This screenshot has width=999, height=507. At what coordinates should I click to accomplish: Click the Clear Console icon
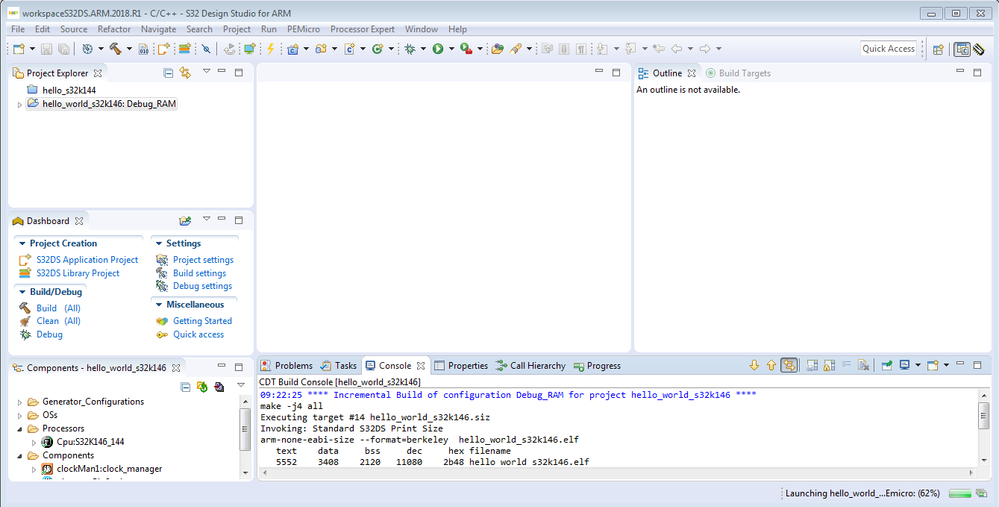pos(863,365)
